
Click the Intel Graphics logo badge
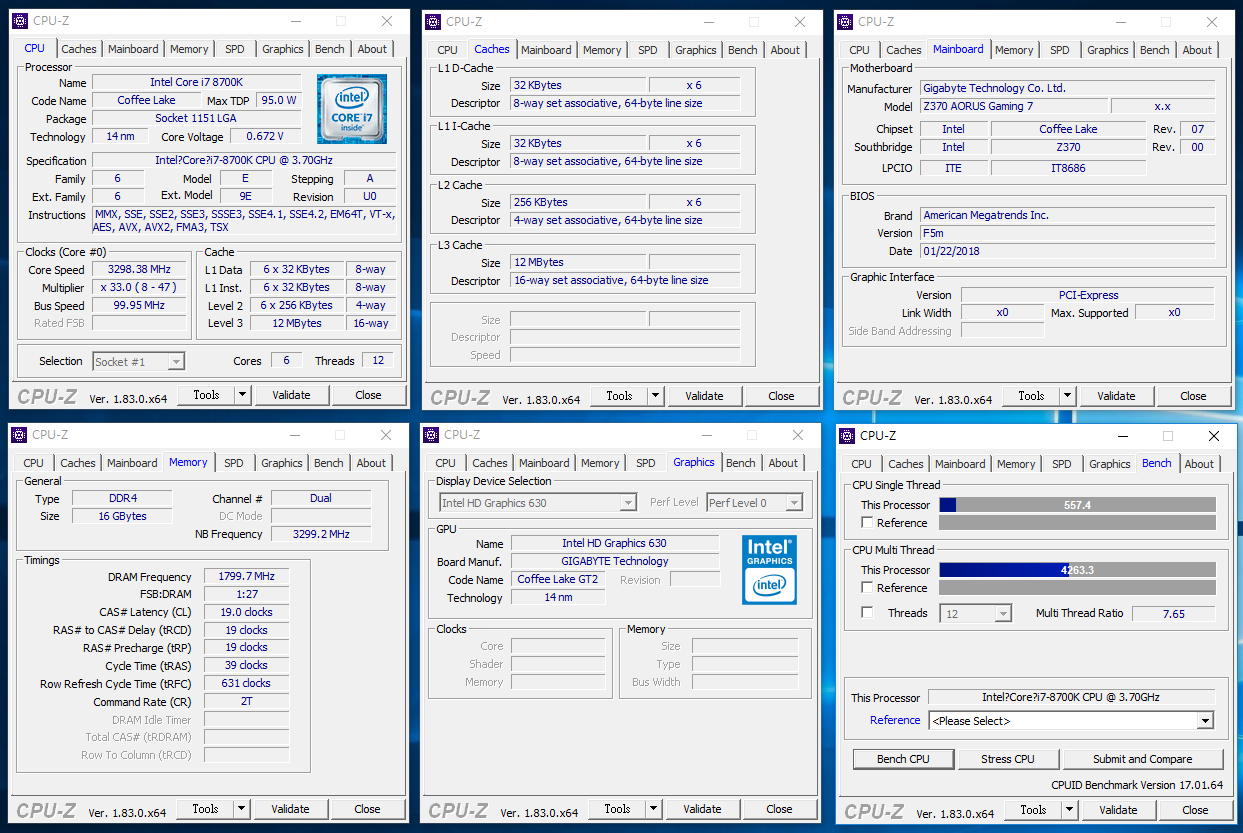[x=769, y=570]
